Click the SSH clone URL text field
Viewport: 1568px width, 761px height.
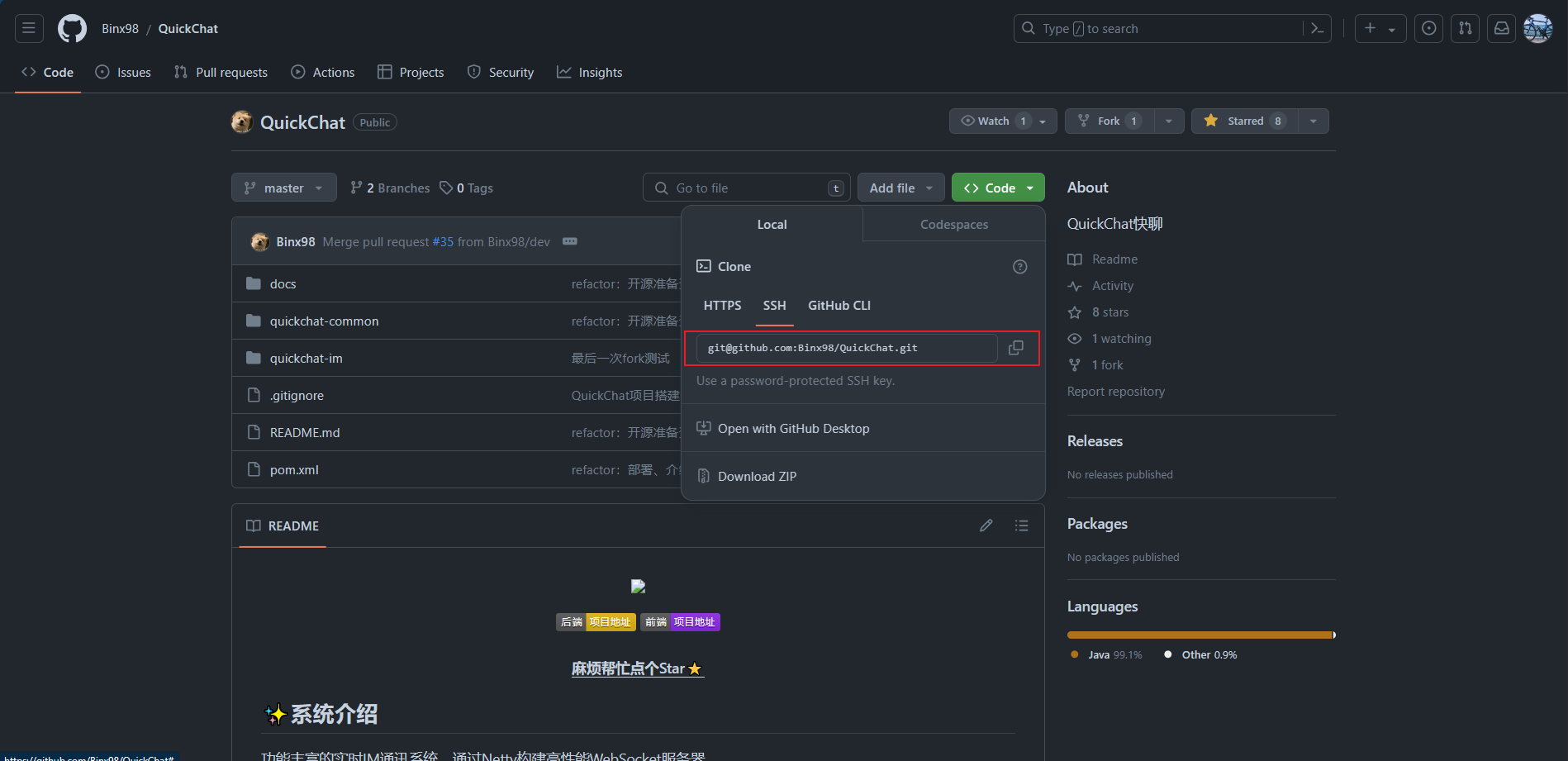(847, 348)
